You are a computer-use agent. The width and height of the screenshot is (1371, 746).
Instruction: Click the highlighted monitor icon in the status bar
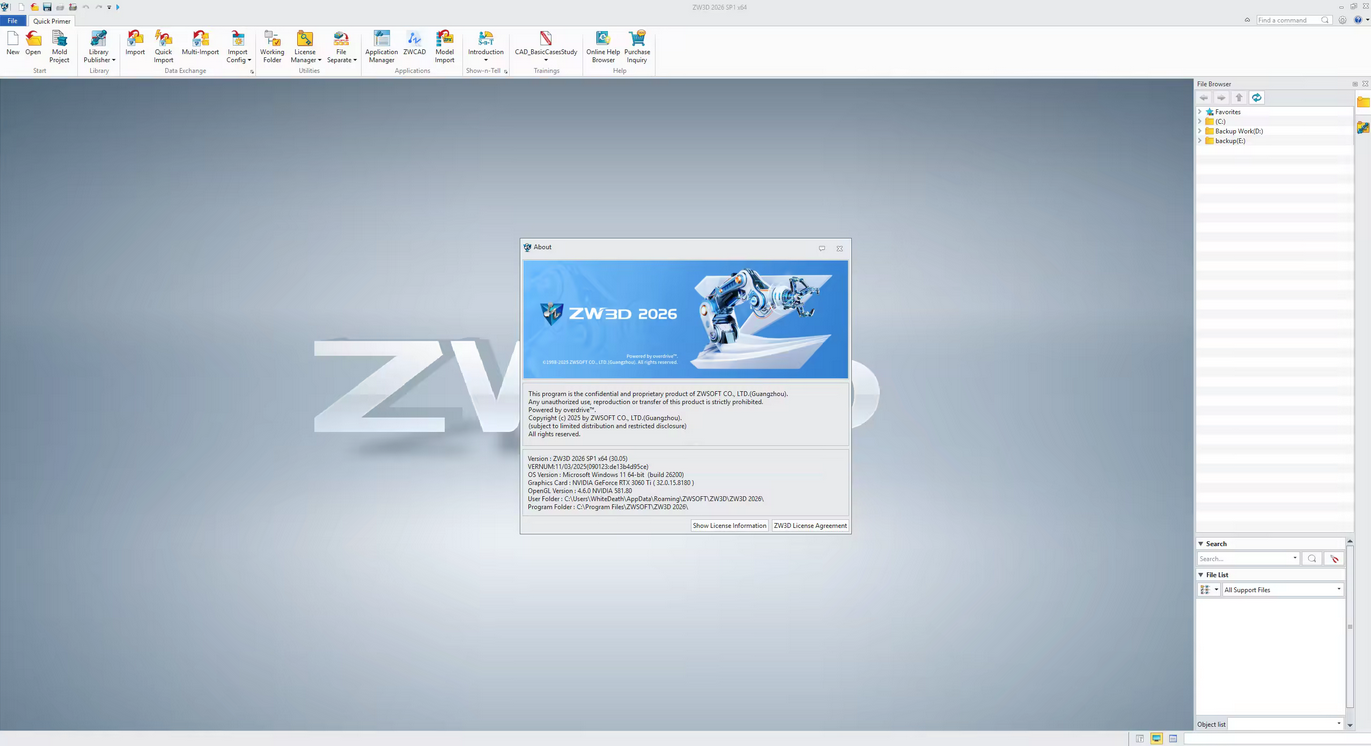[x=1156, y=739]
